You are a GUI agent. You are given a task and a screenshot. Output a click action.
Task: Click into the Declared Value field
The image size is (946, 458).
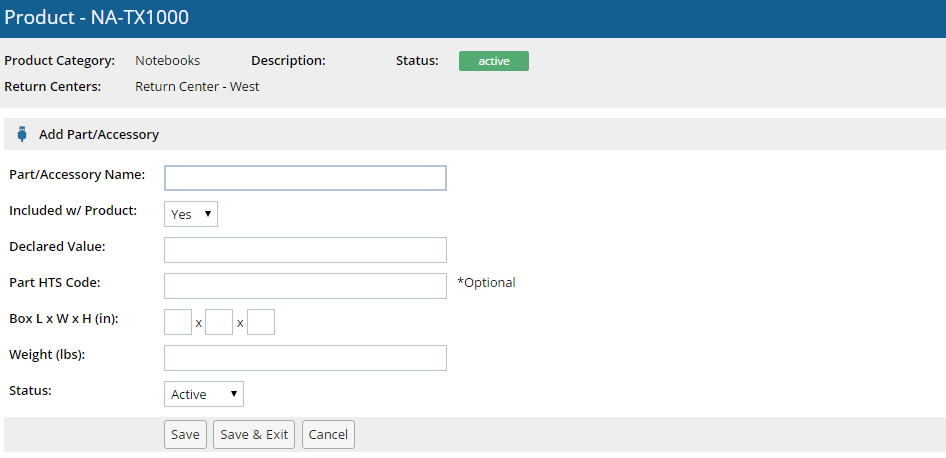point(305,250)
